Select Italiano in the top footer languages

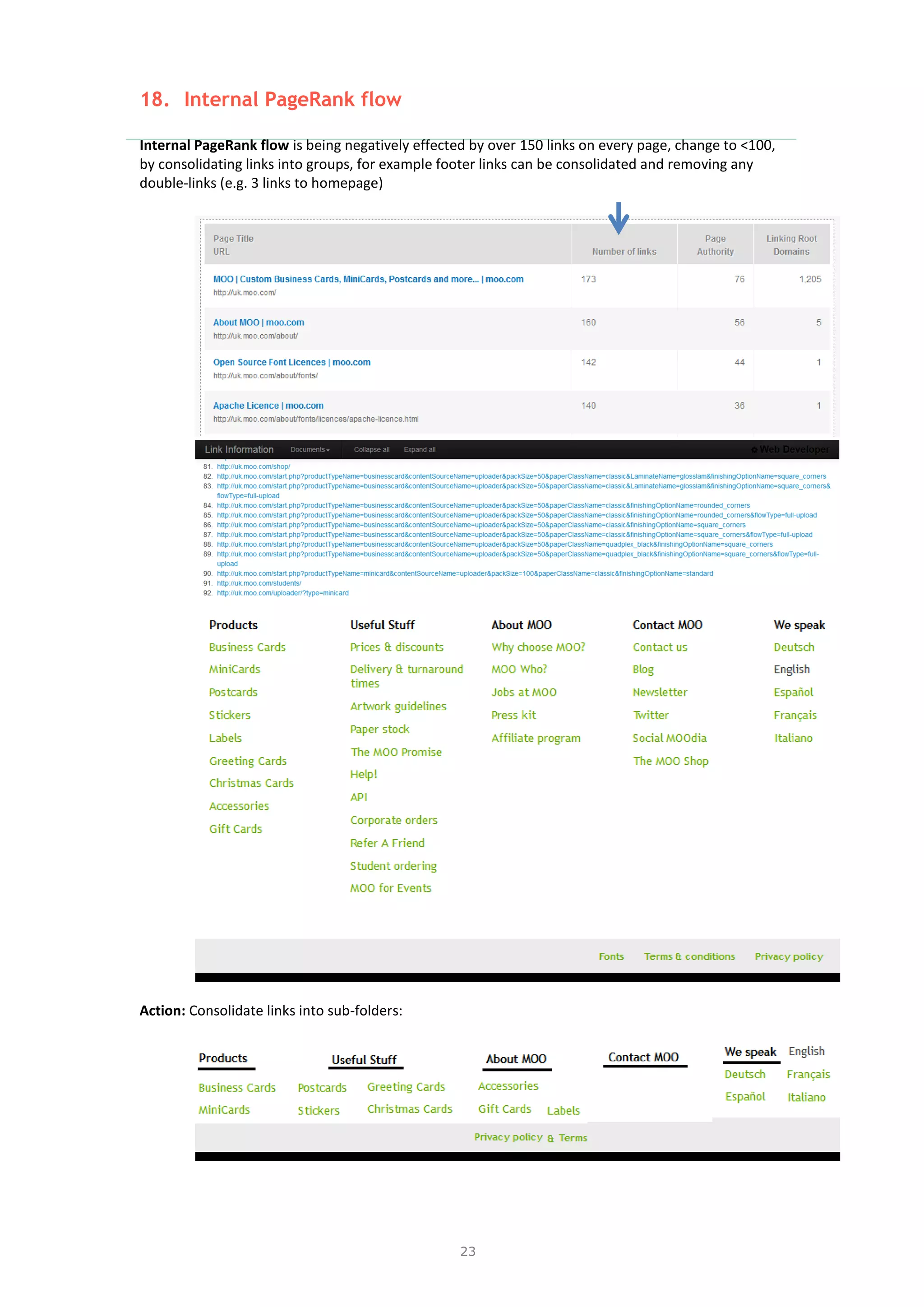point(793,738)
